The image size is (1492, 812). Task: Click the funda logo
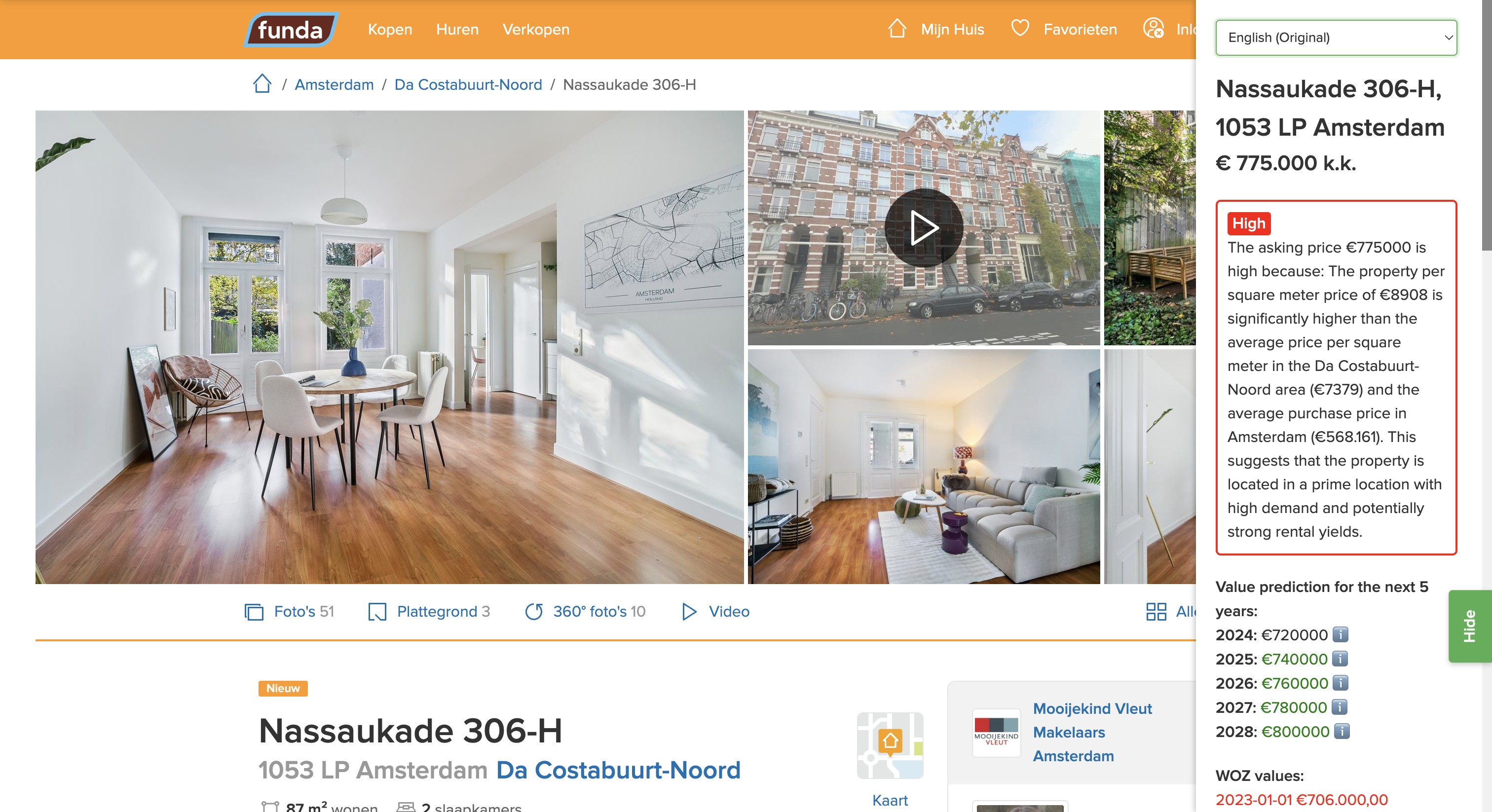(290, 30)
